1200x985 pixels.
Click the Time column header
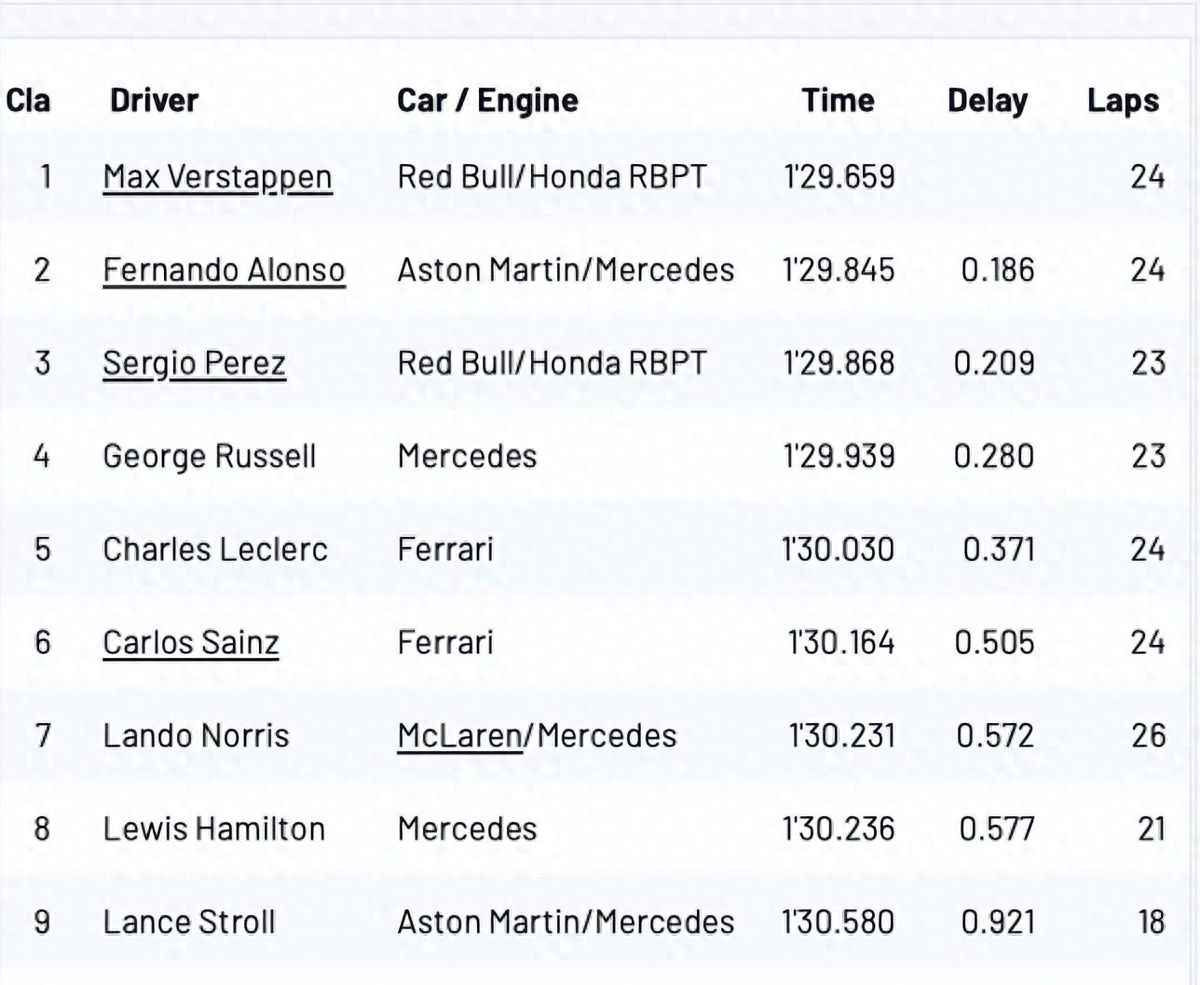click(x=837, y=100)
